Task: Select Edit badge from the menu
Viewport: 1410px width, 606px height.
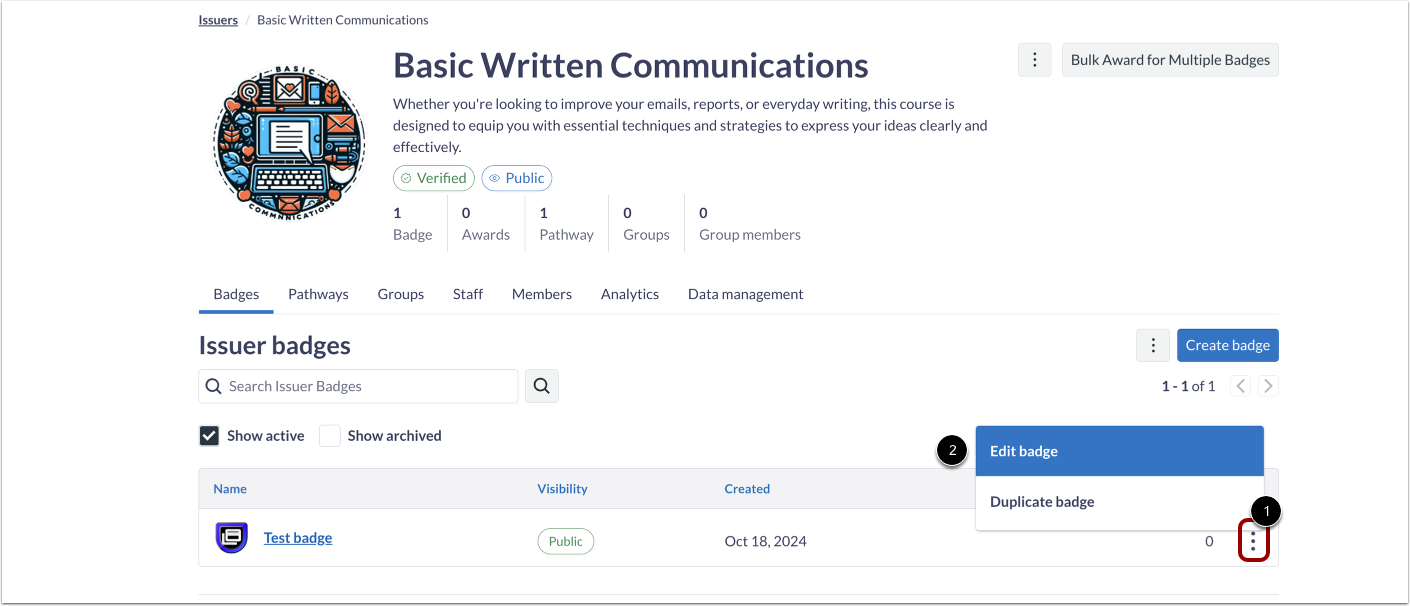Action: [x=1120, y=451]
